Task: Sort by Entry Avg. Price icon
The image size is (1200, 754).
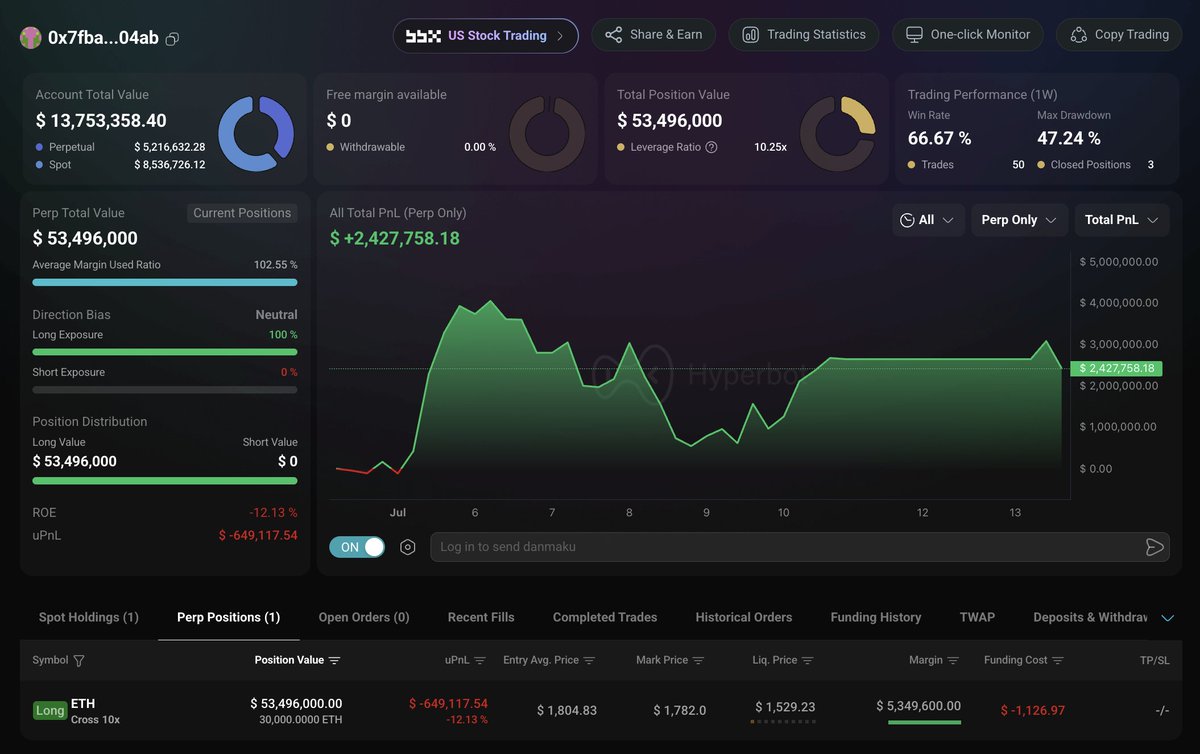Action: 589,661
